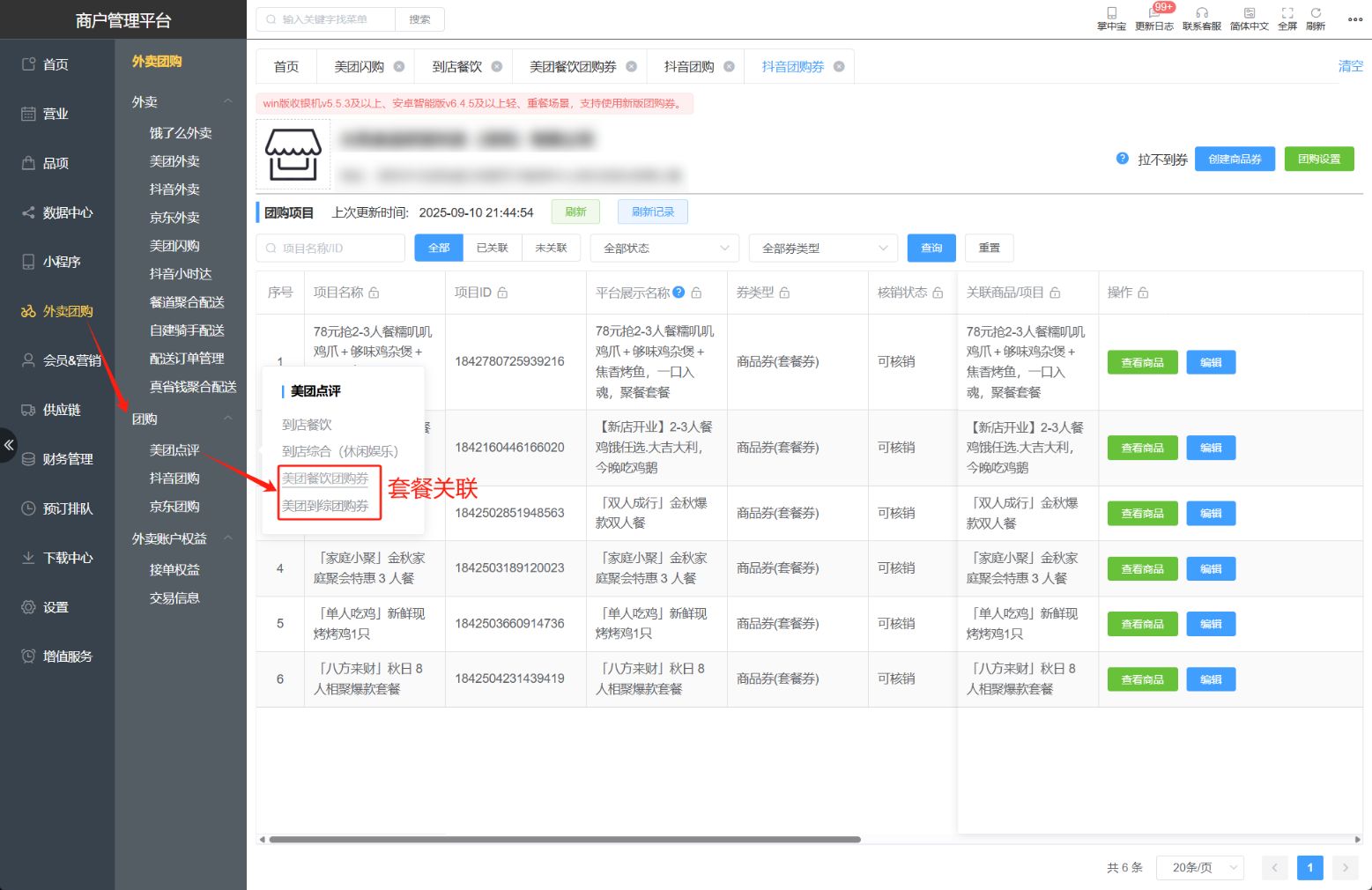This screenshot has width=1372, height=890.
Task: Click the green 团购设置 button
Action: coord(1319,159)
